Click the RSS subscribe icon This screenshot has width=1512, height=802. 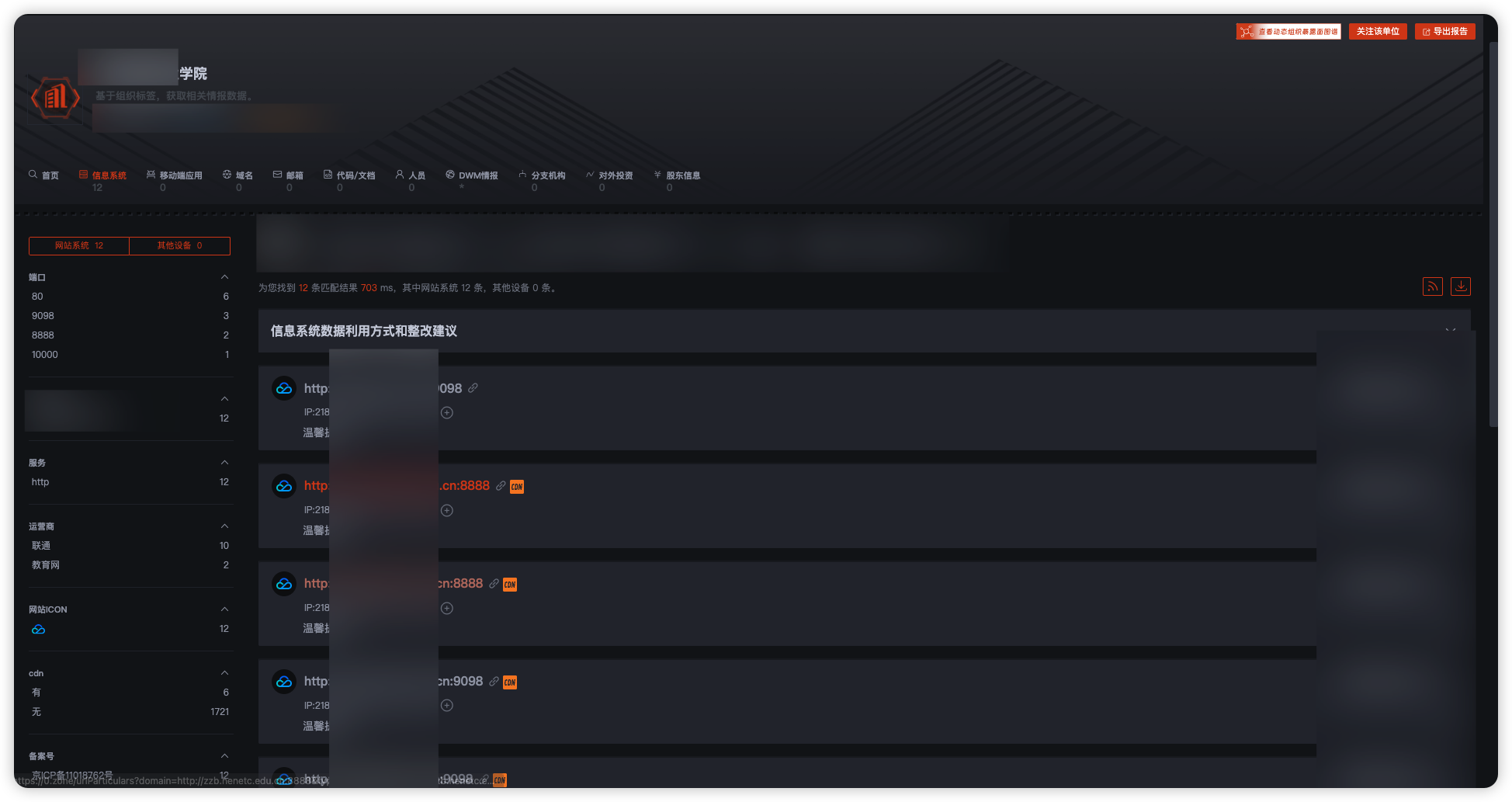point(1432,286)
